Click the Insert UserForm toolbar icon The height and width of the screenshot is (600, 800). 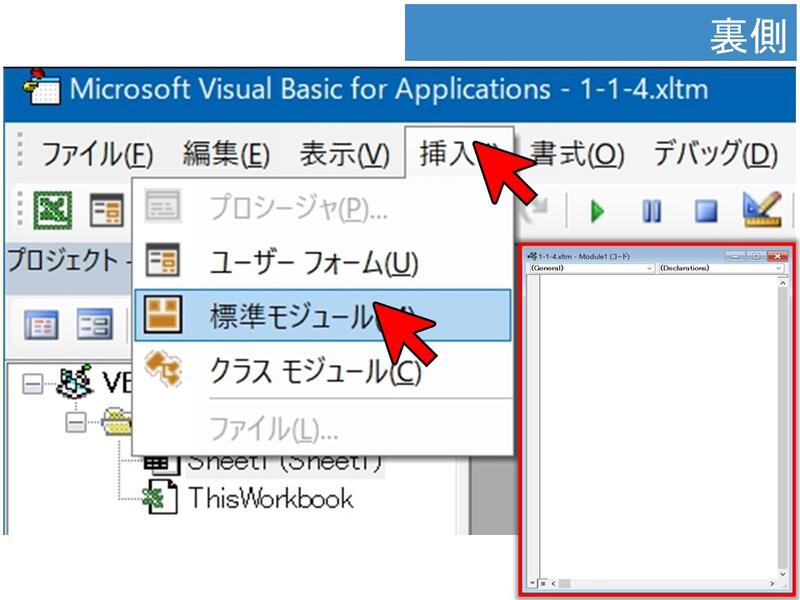coord(107,210)
